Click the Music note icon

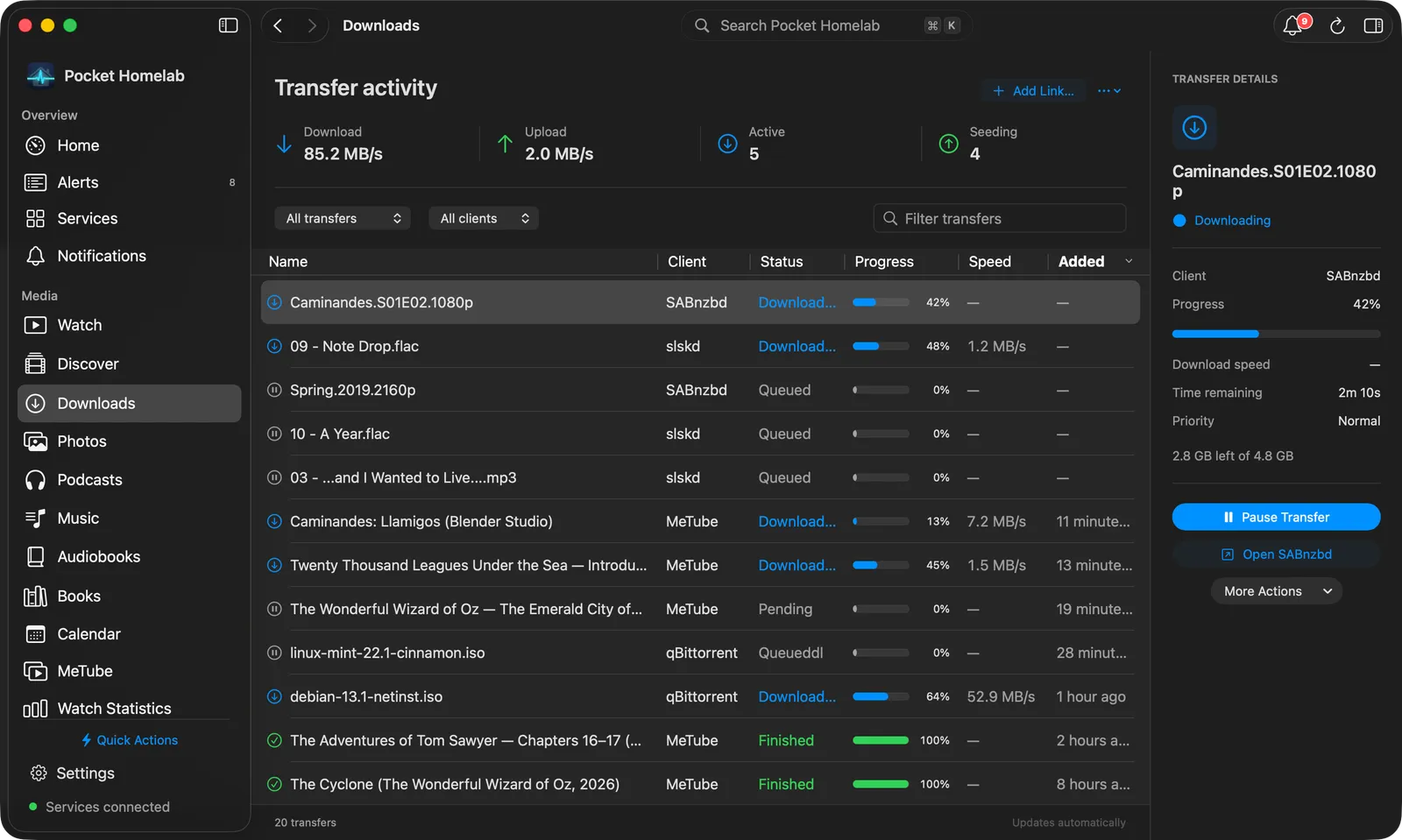coord(35,519)
